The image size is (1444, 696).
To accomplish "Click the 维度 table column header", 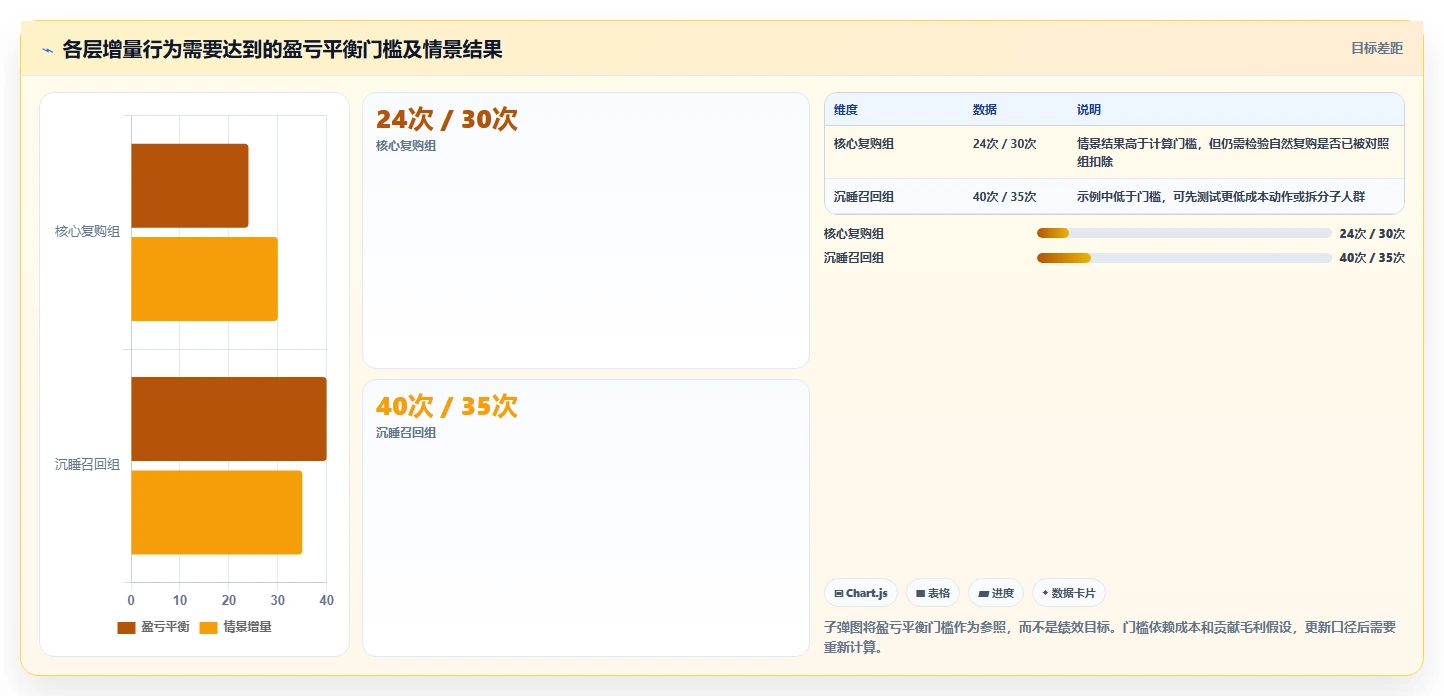I will point(846,110).
